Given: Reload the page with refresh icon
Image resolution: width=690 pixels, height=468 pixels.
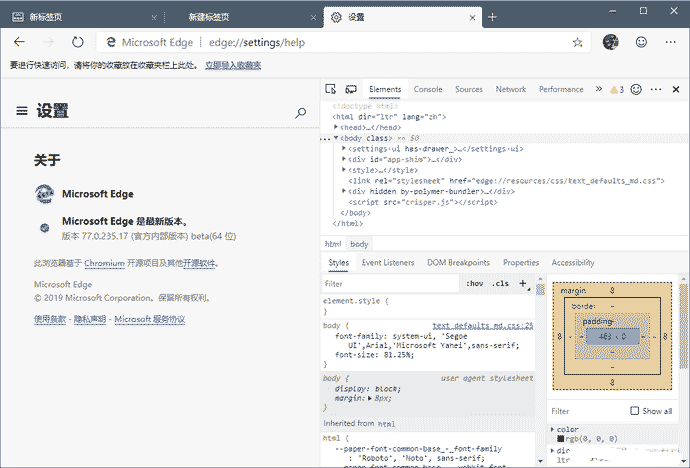Looking at the screenshot, I should (77, 42).
